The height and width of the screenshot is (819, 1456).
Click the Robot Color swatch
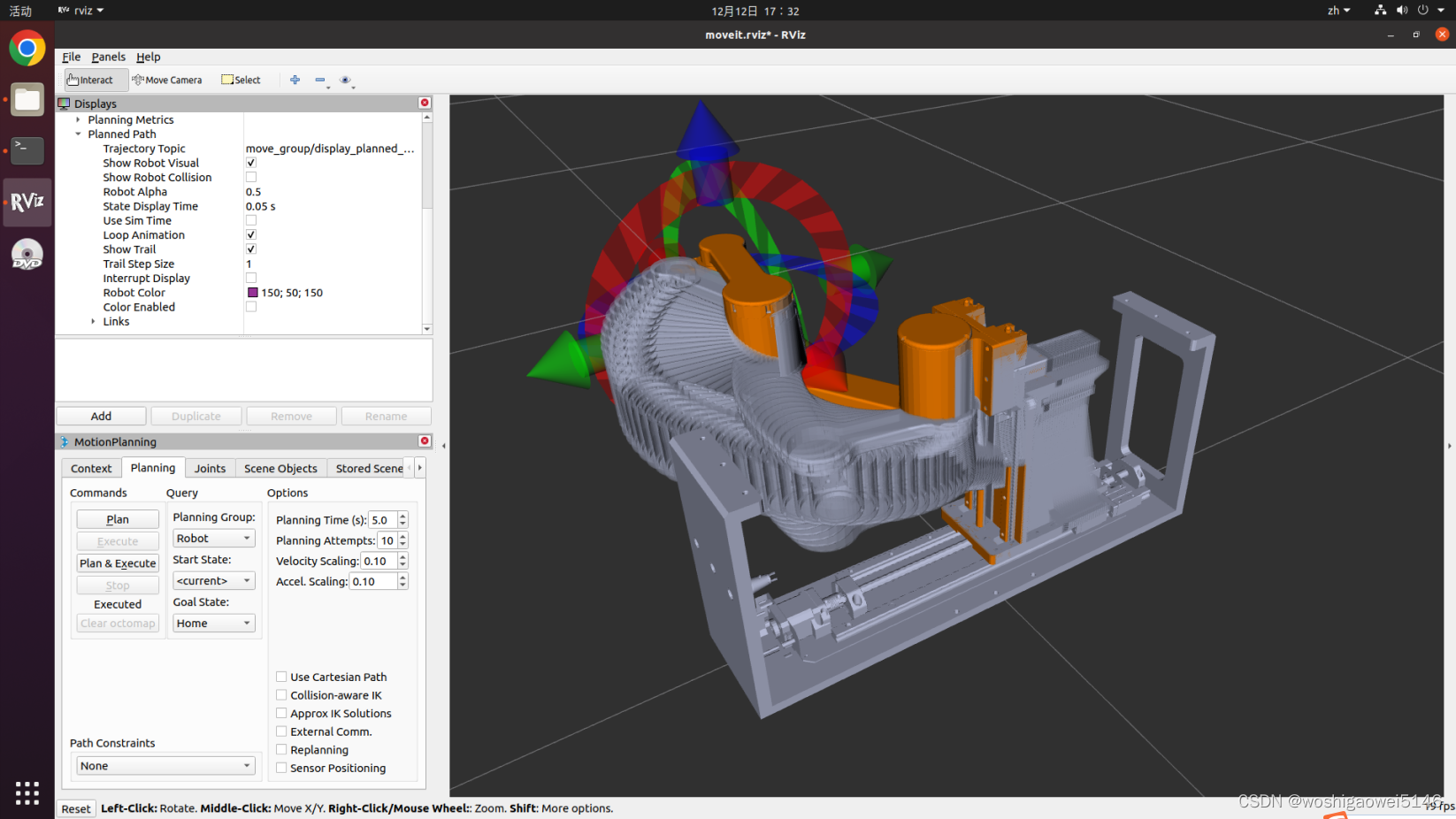253,293
